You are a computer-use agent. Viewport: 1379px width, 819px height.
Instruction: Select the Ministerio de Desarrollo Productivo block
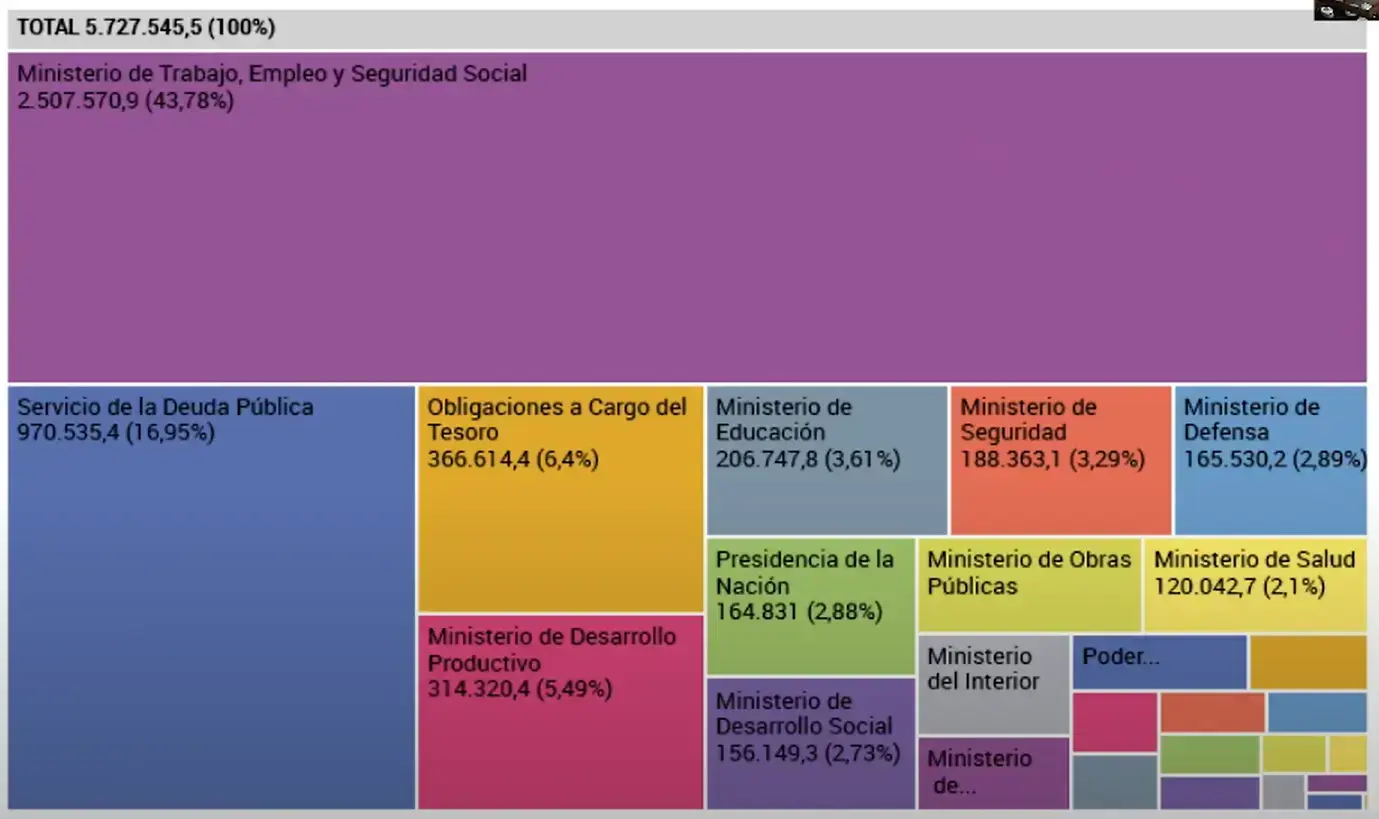tap(561, 712)
